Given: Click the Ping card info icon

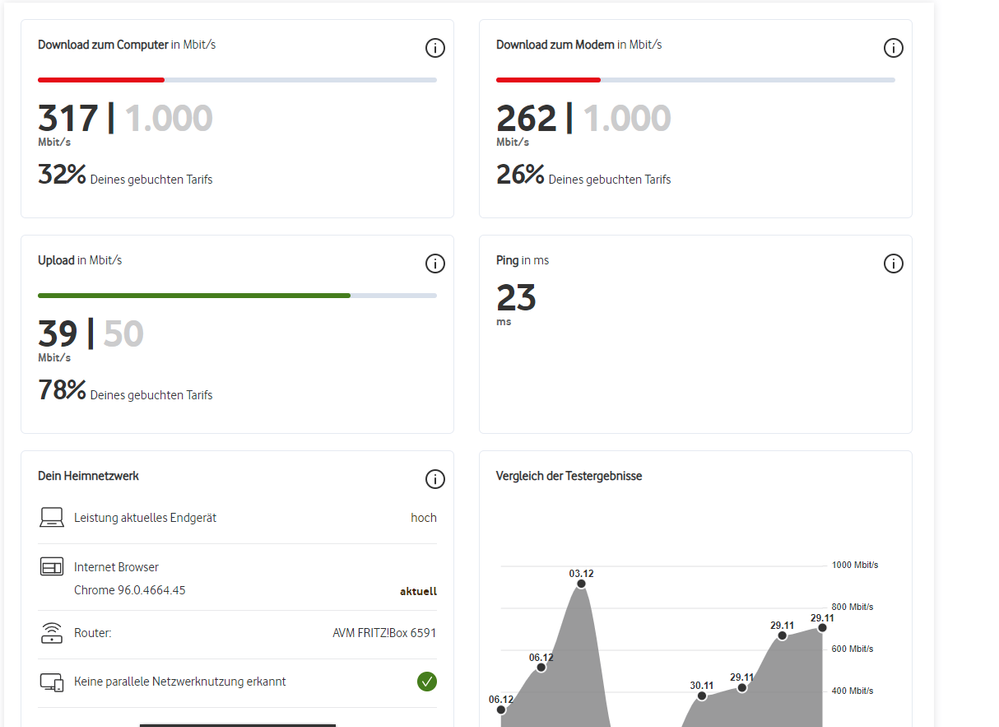Looking at the screenshot, I should click(x=893, y=263).
